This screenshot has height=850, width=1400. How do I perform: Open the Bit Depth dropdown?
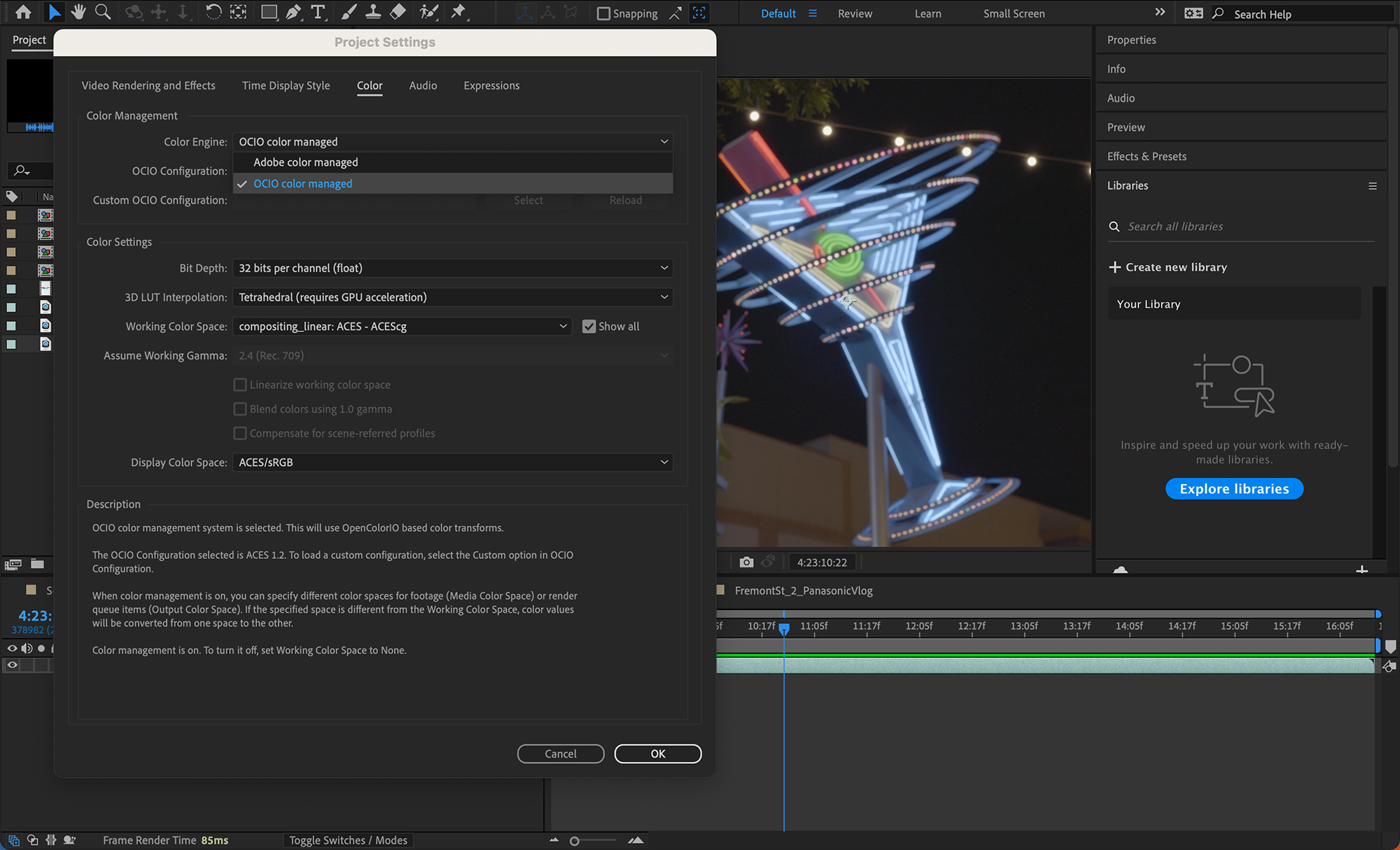pos(452,268)
